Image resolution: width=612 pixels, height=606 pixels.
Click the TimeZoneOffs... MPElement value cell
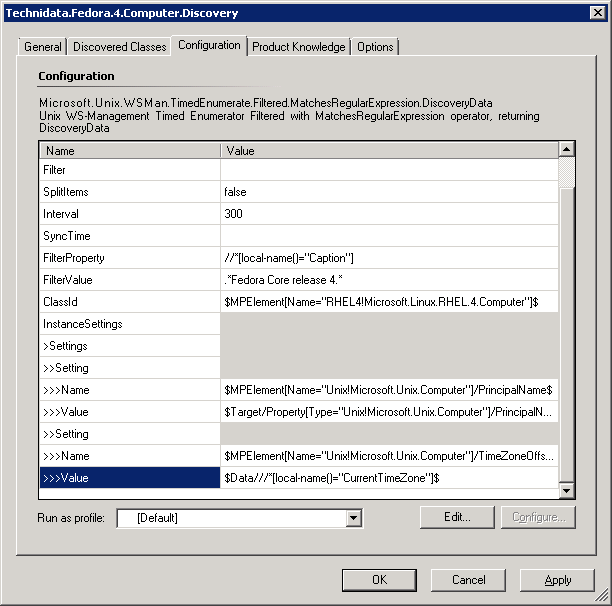click(389, 456)
